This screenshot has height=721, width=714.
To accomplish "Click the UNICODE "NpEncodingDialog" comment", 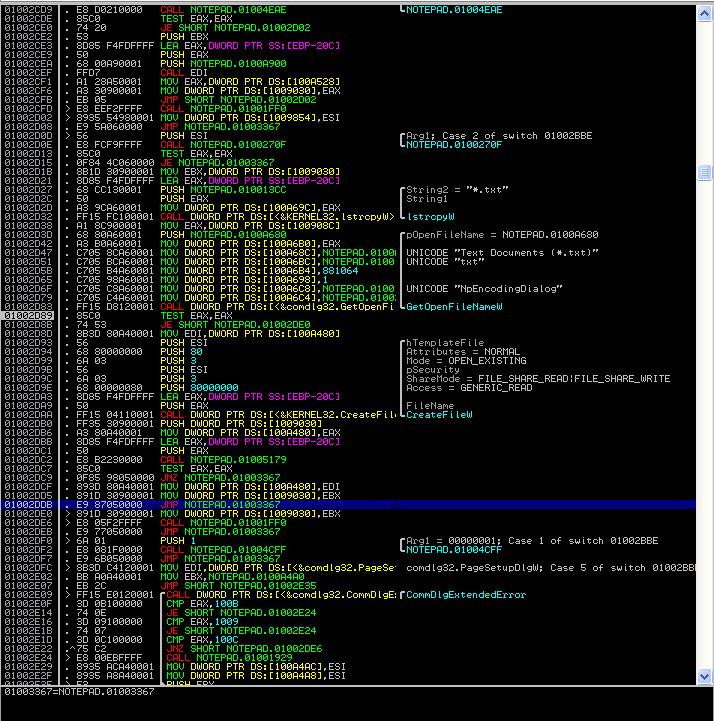I will (484, 289).
